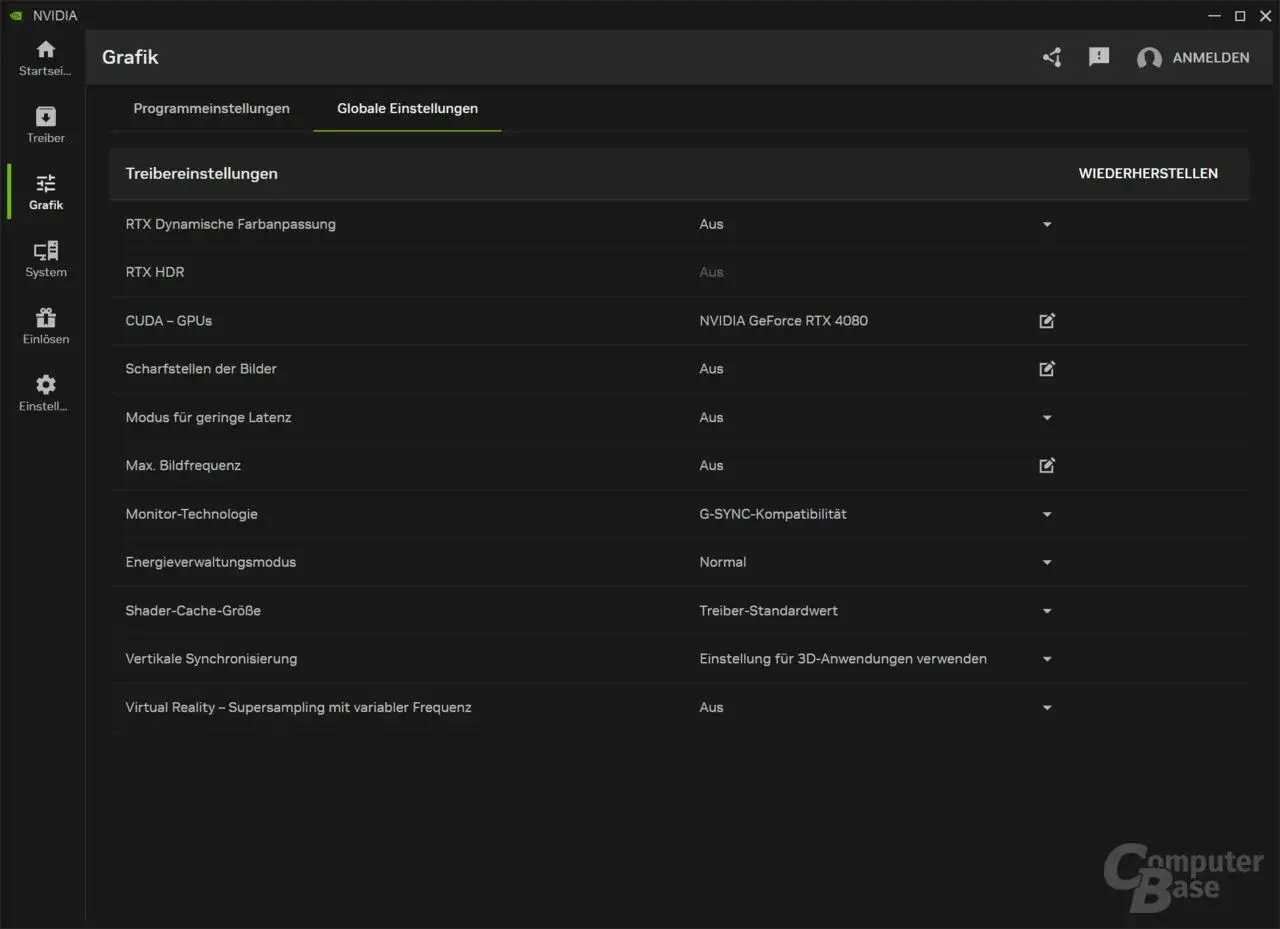Click the RTX HDR row label
1280x929 pixels.
[155, 272]
